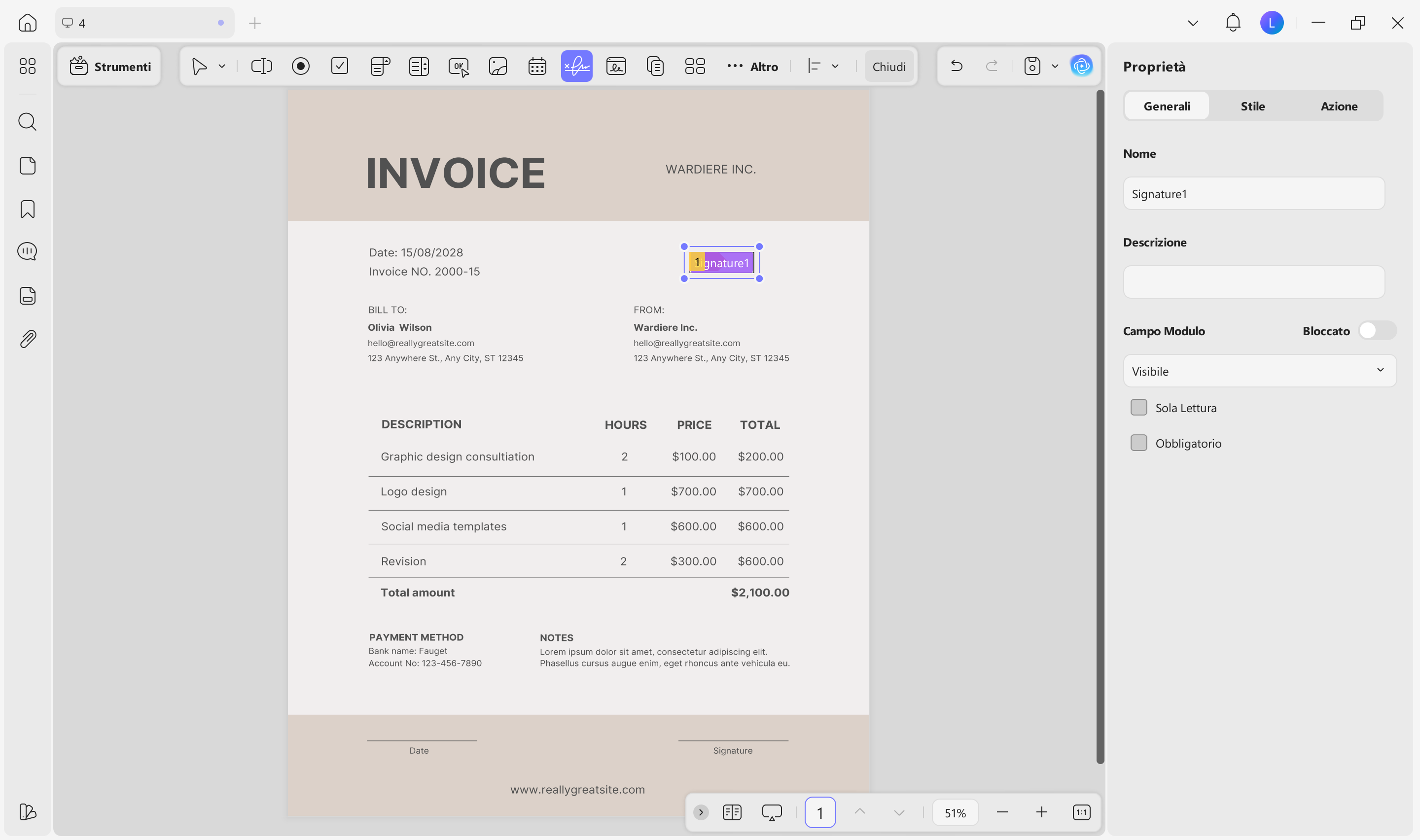Click the Descrizione input field
Viewport: 1420px width, 840px height.
point(1254,282)
